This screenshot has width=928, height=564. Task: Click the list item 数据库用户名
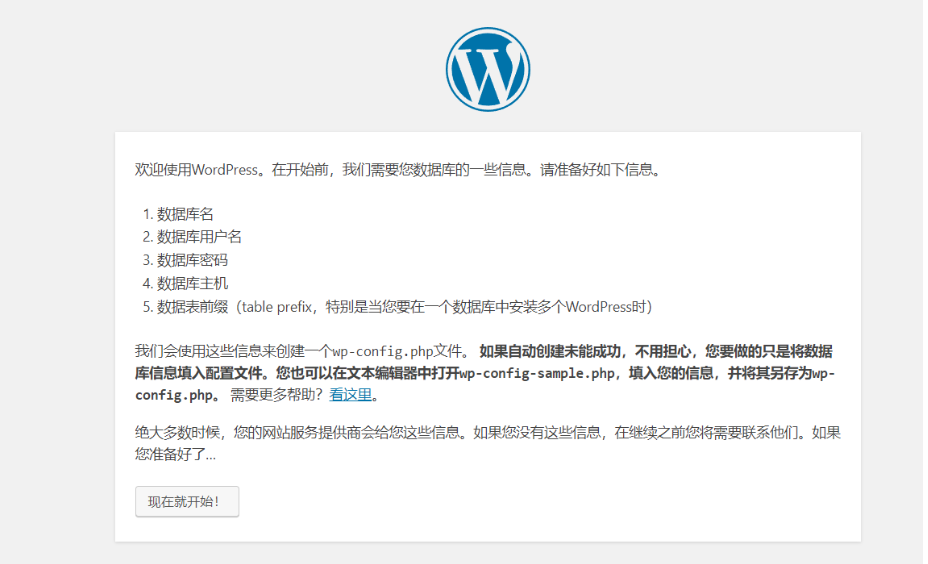[x=199, y=237]
